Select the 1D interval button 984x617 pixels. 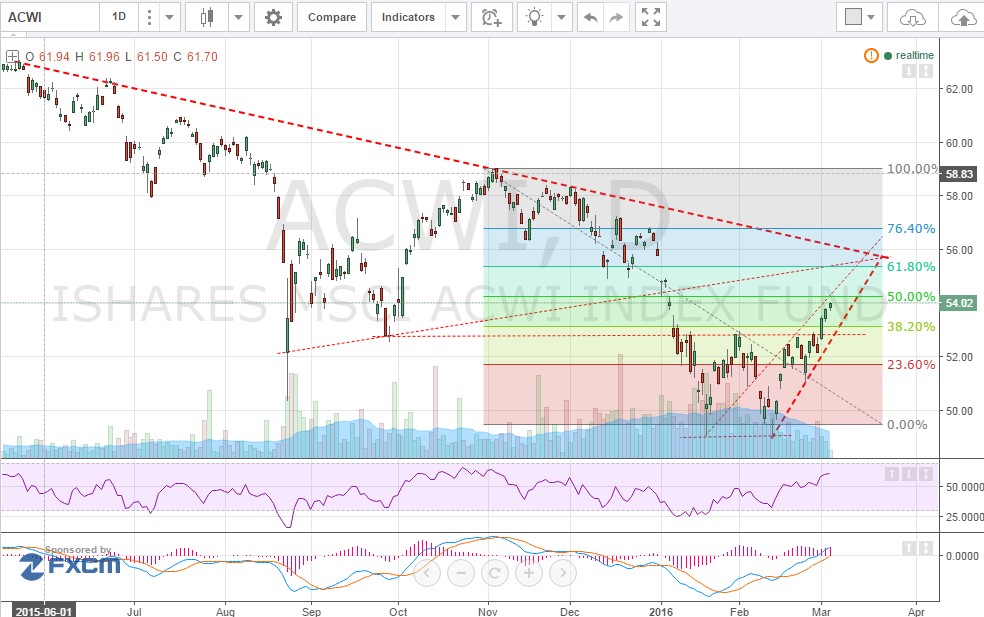pyautogui.click(x=119, y=17)
